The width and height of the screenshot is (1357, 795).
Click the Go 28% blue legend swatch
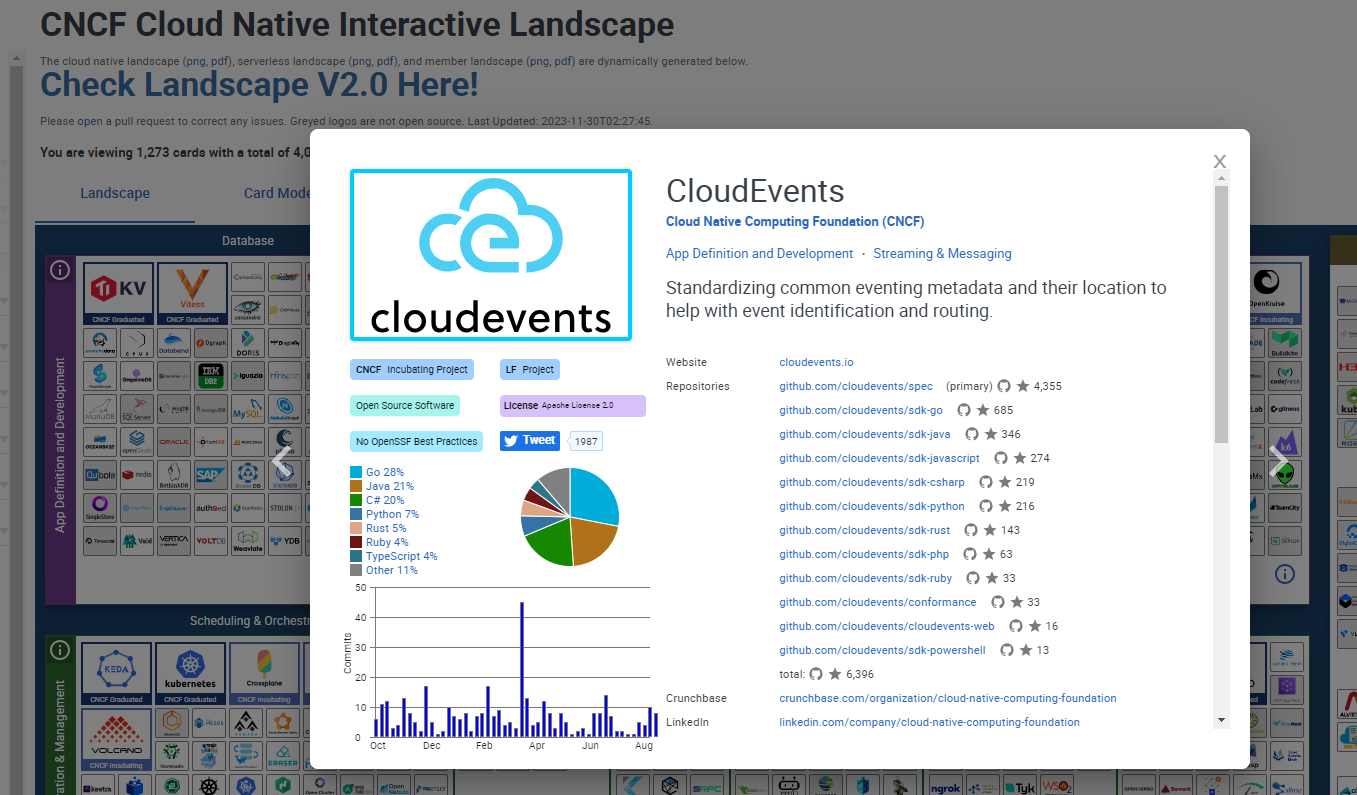(356, 472)
